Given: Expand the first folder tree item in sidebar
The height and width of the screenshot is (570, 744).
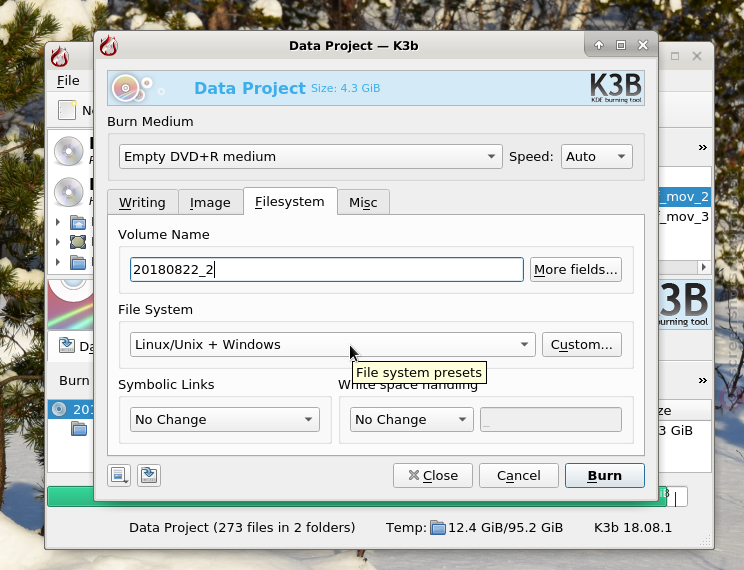Looking at the screenshot, I should click(58, 222).
